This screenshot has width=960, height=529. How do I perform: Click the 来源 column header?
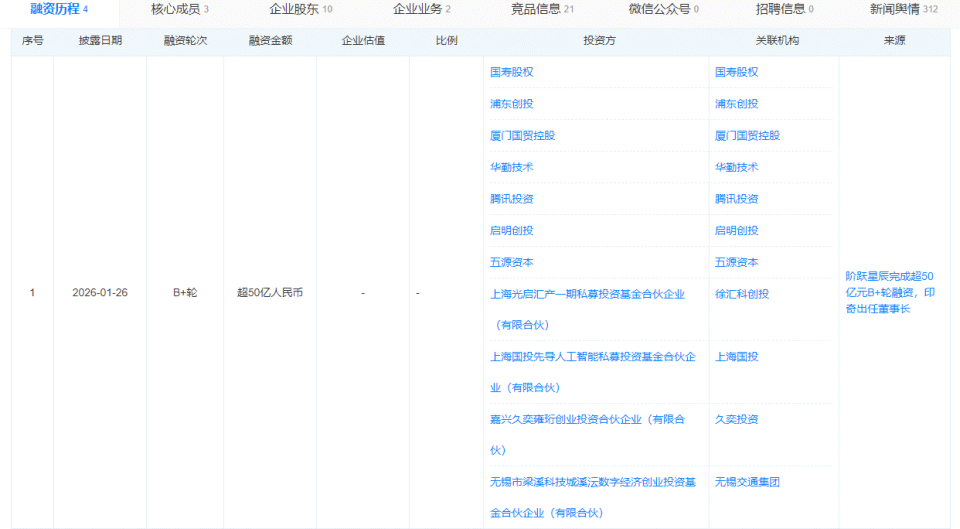[894, 41]
